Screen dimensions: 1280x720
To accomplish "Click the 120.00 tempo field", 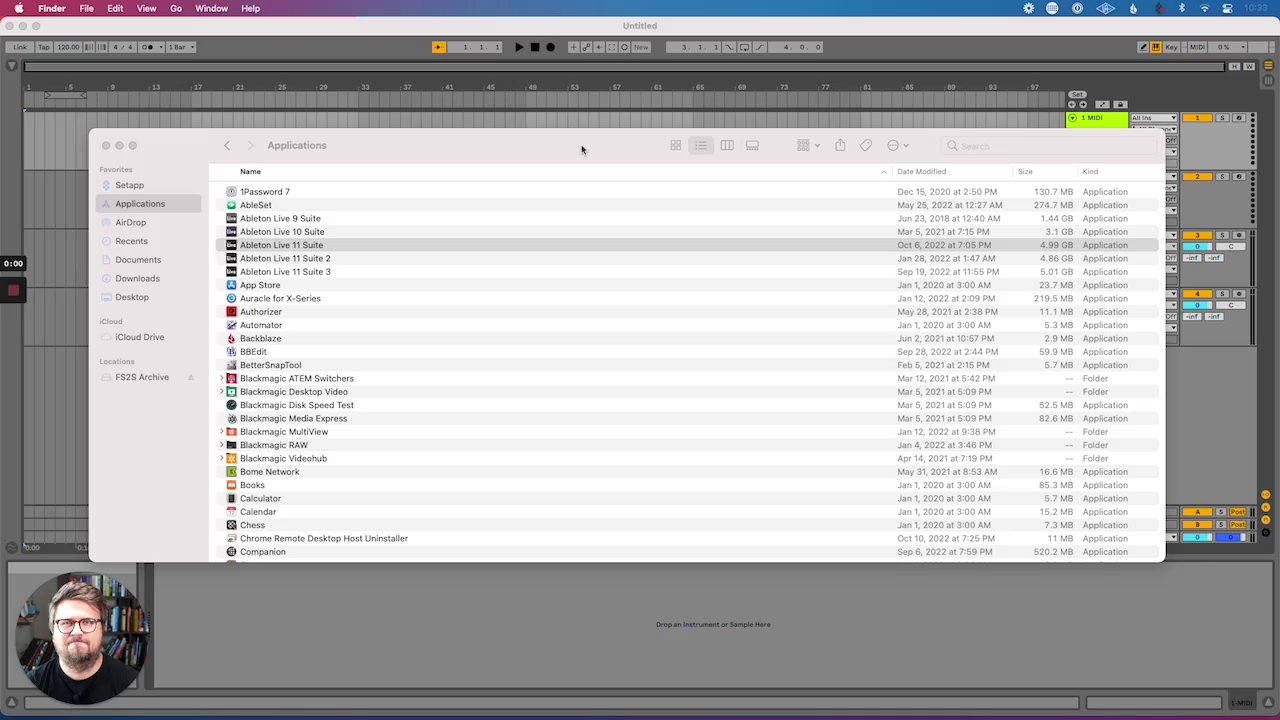I will point(68,47).
